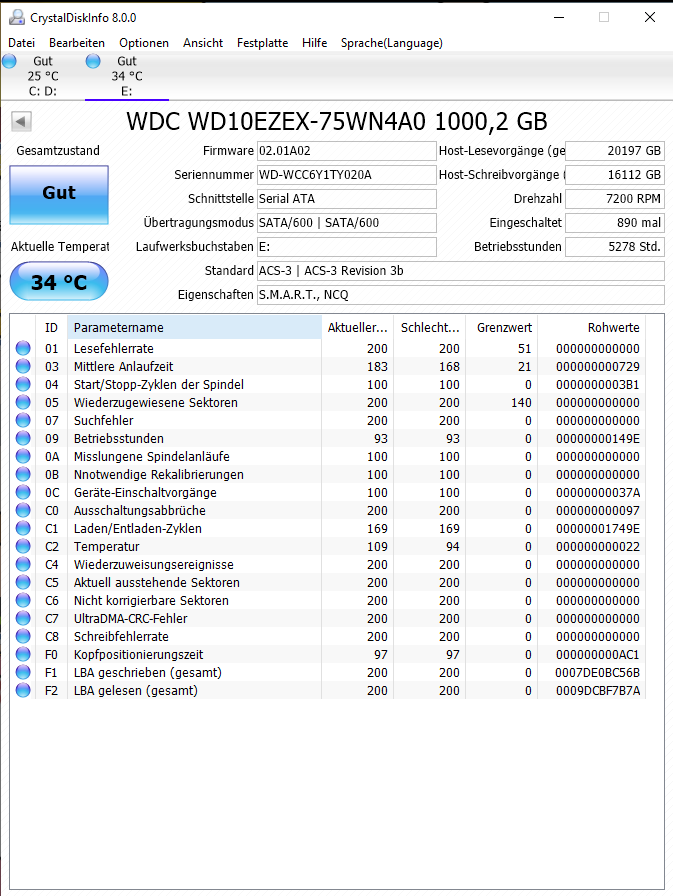This screenshot has width=673, height=896.
Task: Click the Eigenschaften field S.M.A.R.T., NCQ
Action: pyautogui.click(x=461, y=295)
